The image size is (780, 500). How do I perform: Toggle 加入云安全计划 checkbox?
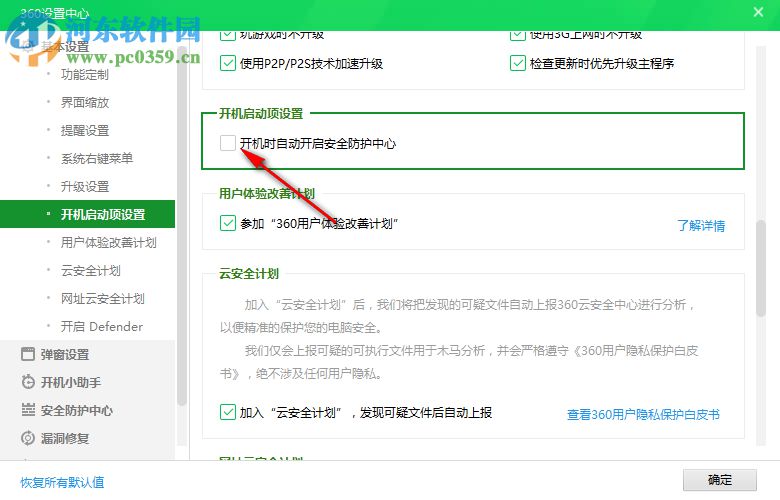point(227,412)
